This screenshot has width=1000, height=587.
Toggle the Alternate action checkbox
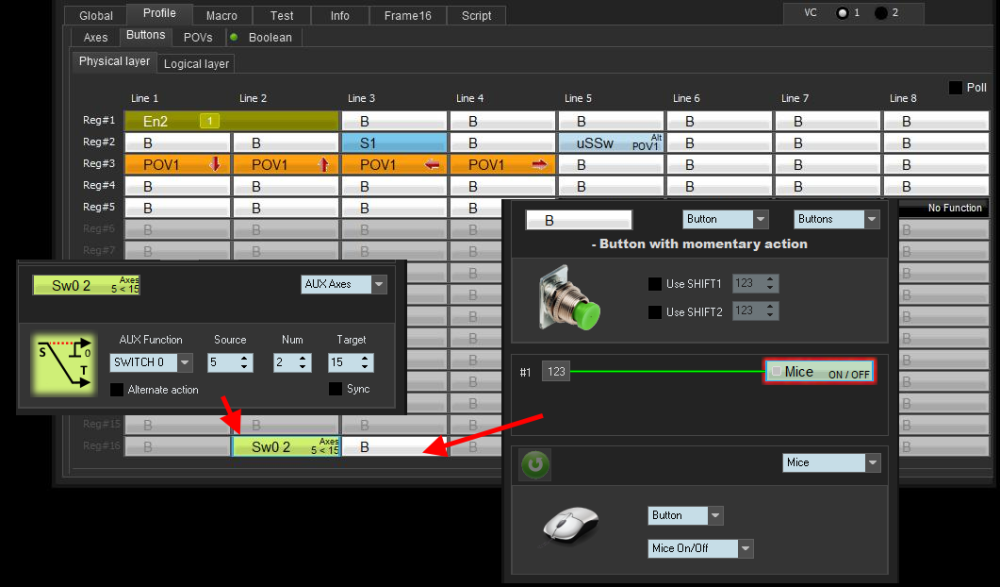117,390
